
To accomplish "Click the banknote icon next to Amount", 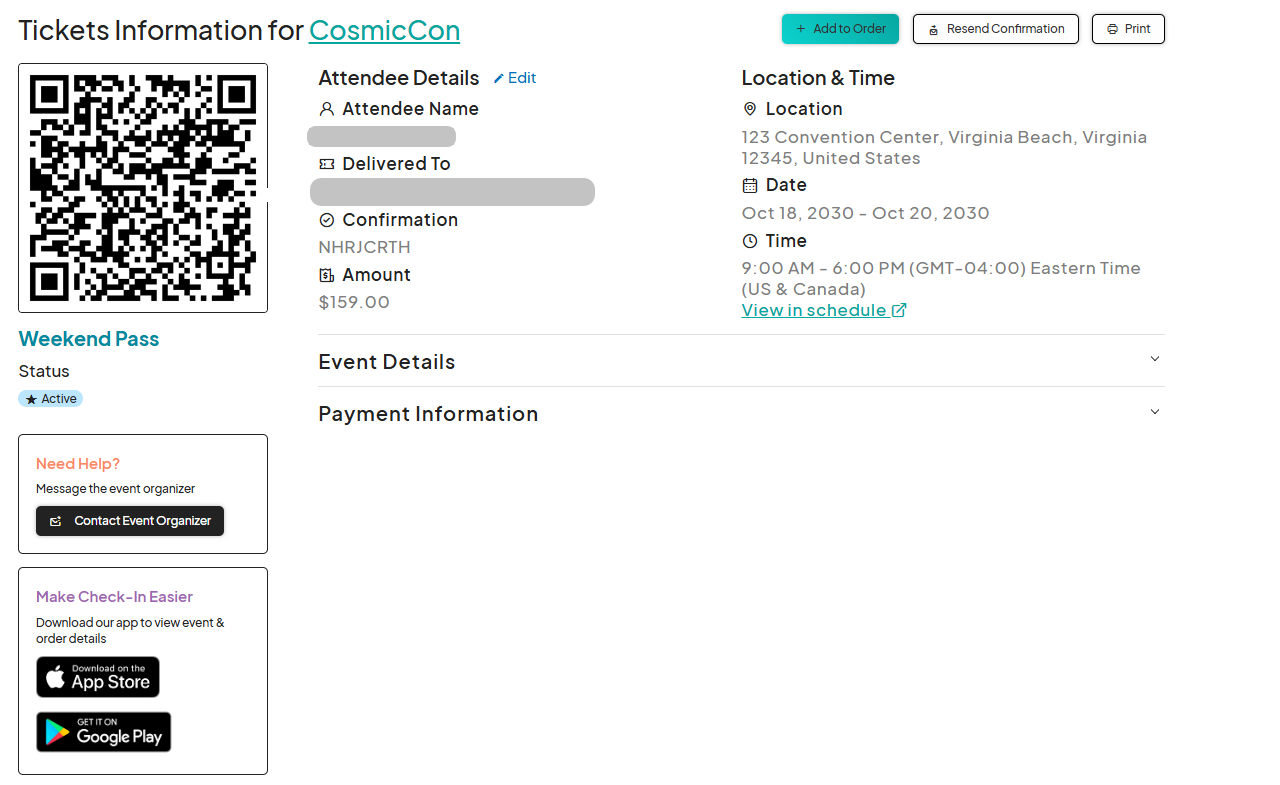I will click(x=326, y=274).
